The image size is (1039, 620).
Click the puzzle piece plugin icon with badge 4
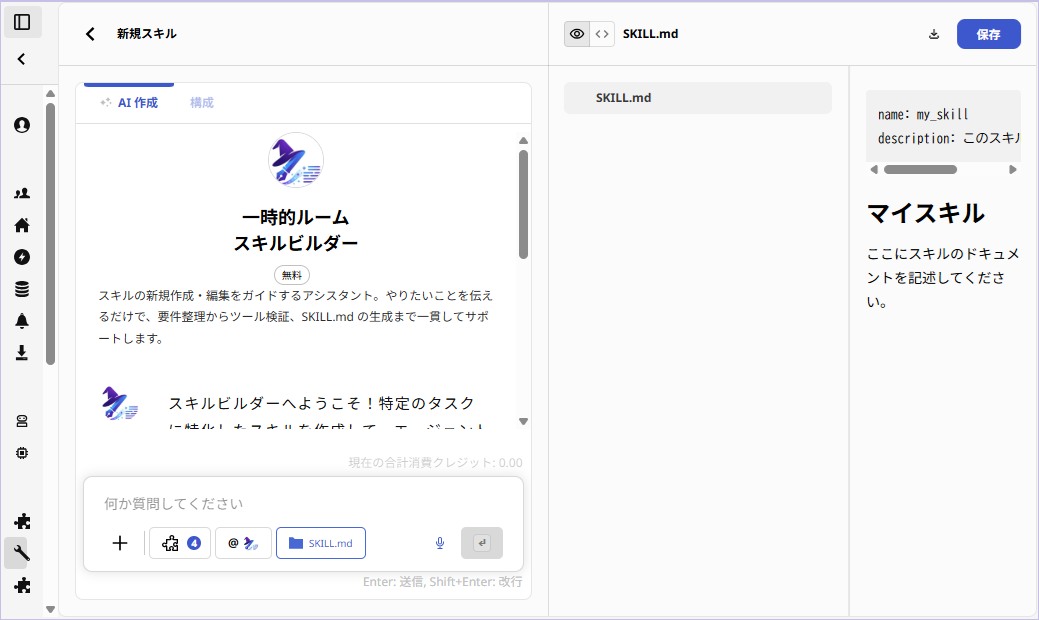[x=180, y=542]
